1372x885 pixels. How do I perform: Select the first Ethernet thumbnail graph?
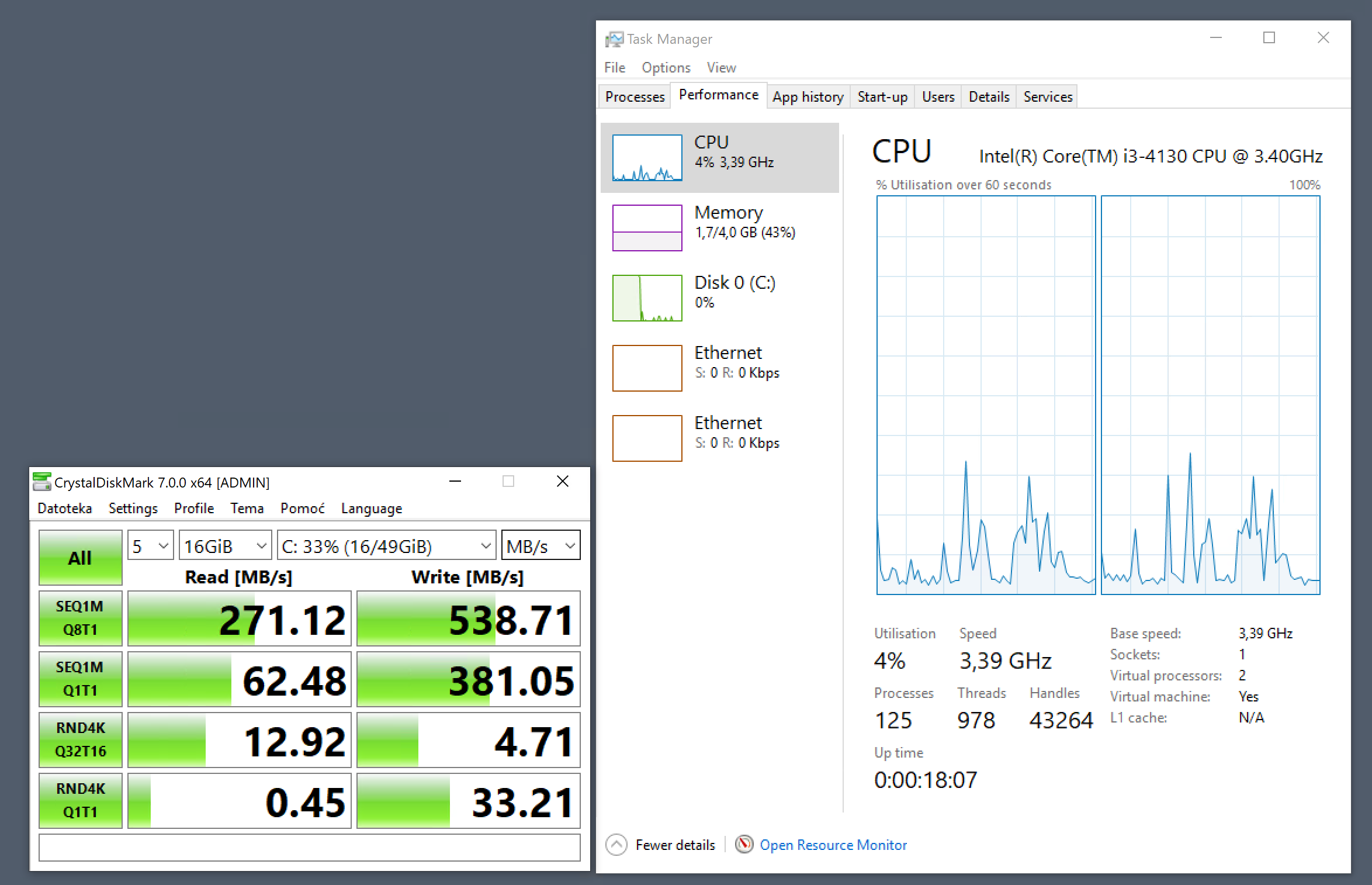(647, 368)
